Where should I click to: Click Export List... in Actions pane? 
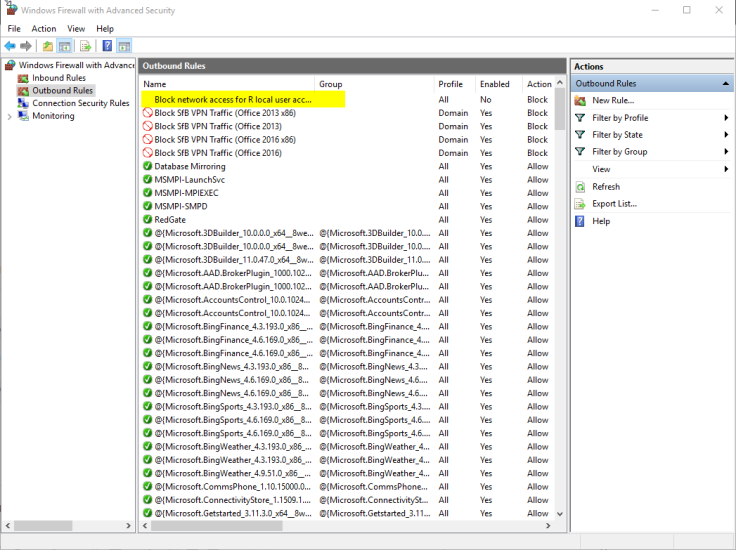point(614,204)
